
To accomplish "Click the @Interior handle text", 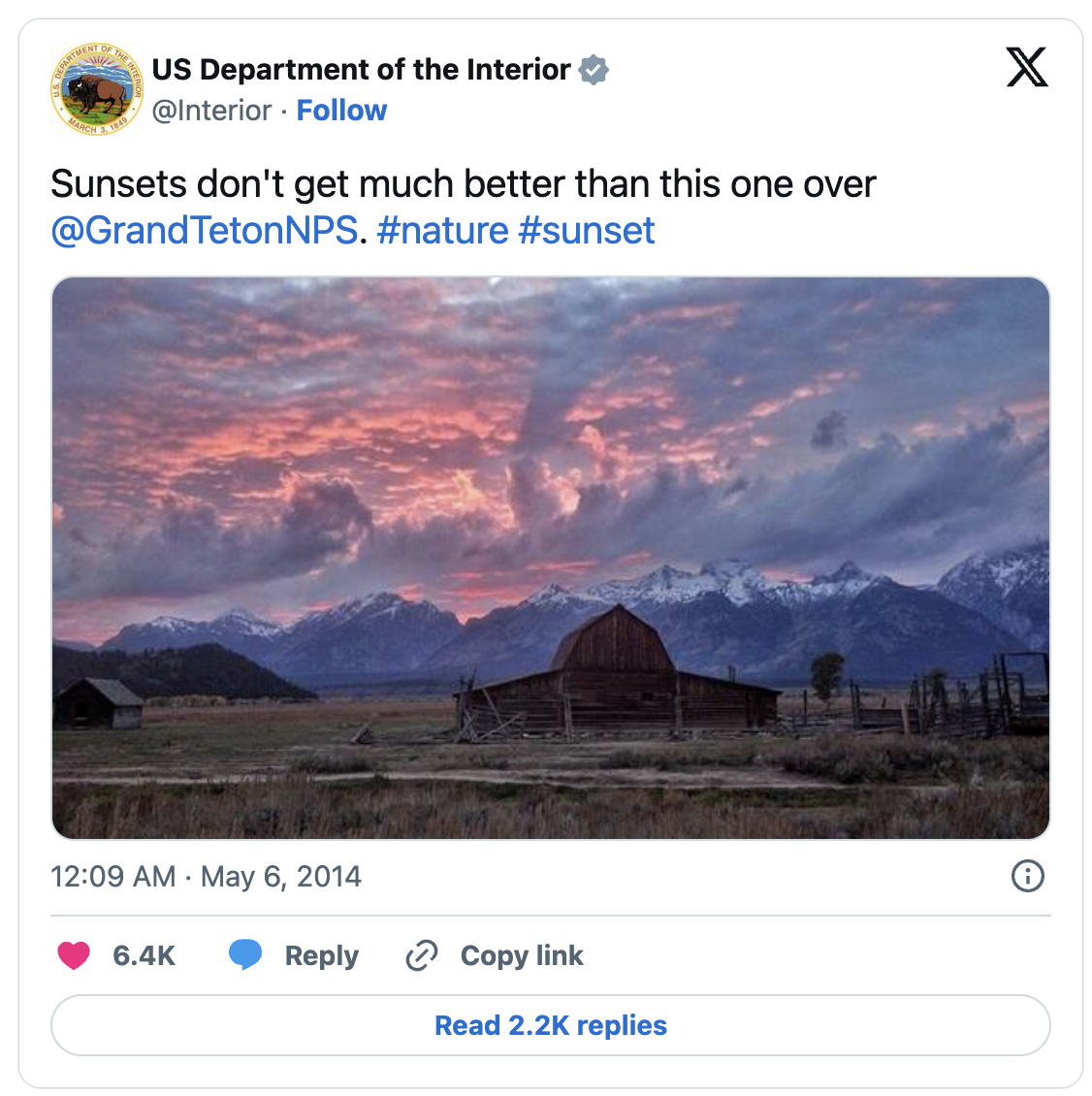I will tap(211, 111).
